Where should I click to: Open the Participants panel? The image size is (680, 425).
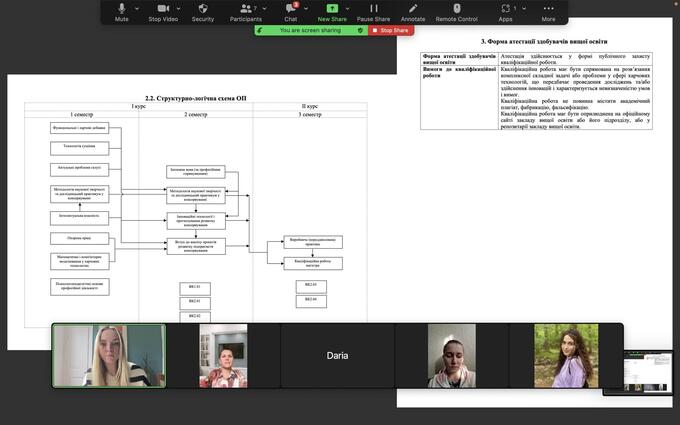pos(244,10)
